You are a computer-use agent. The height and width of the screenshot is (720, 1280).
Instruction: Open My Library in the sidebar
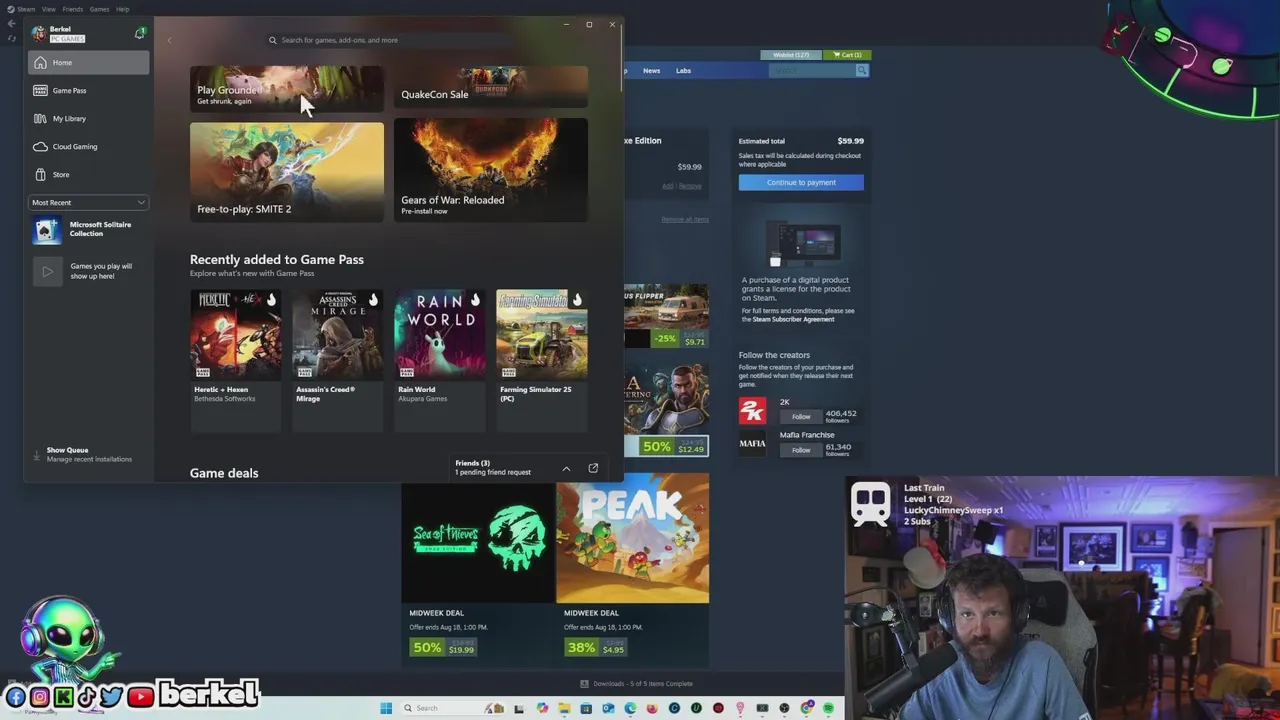pyautogui.click(x=88, y=119)
